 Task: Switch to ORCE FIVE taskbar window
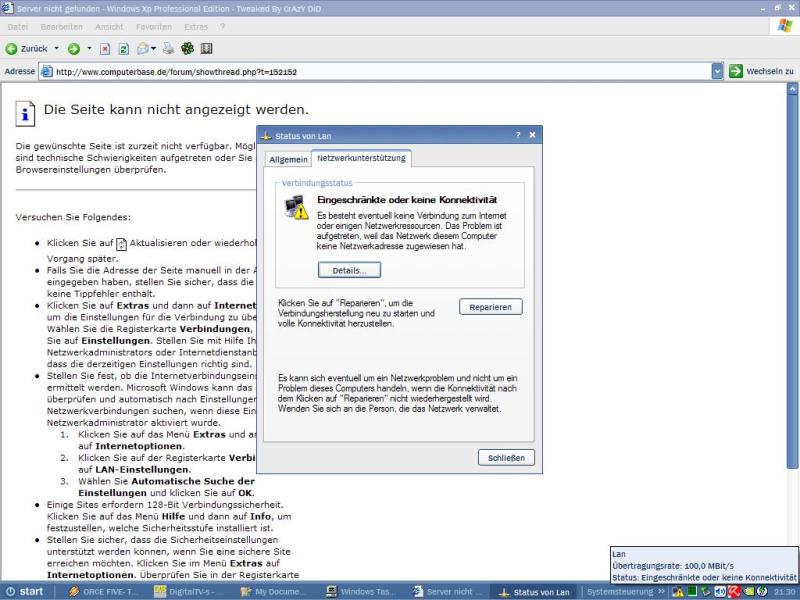pyautogui.click(x=104, y=592)
